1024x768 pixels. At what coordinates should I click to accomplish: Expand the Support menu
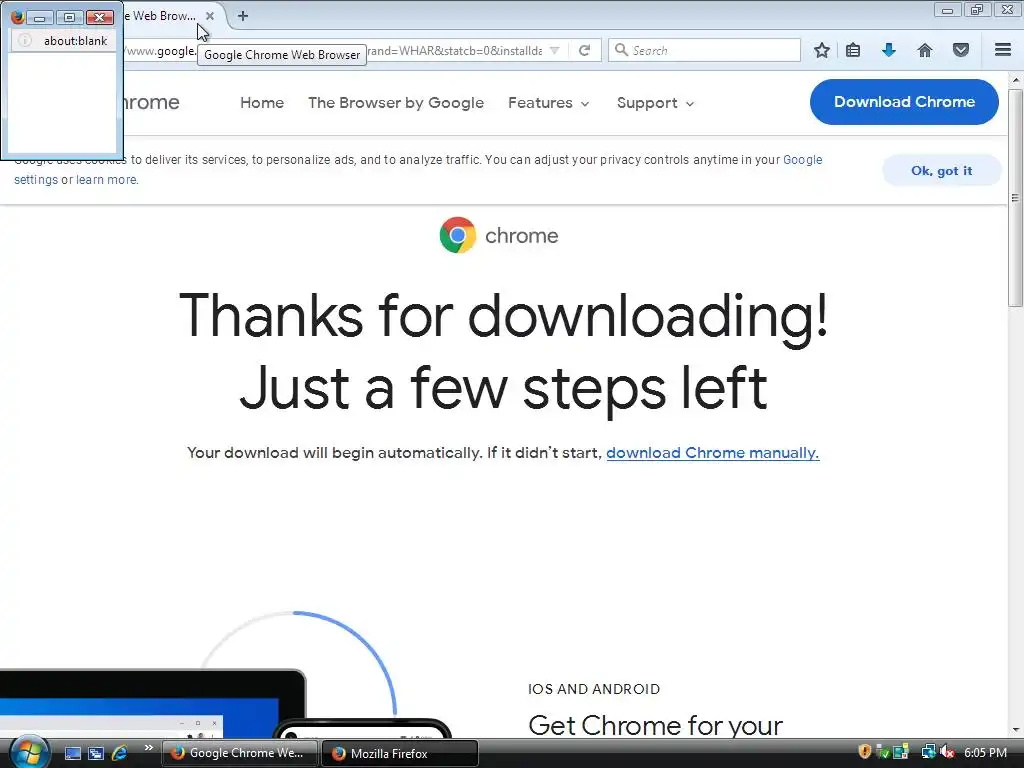(655, 103)
